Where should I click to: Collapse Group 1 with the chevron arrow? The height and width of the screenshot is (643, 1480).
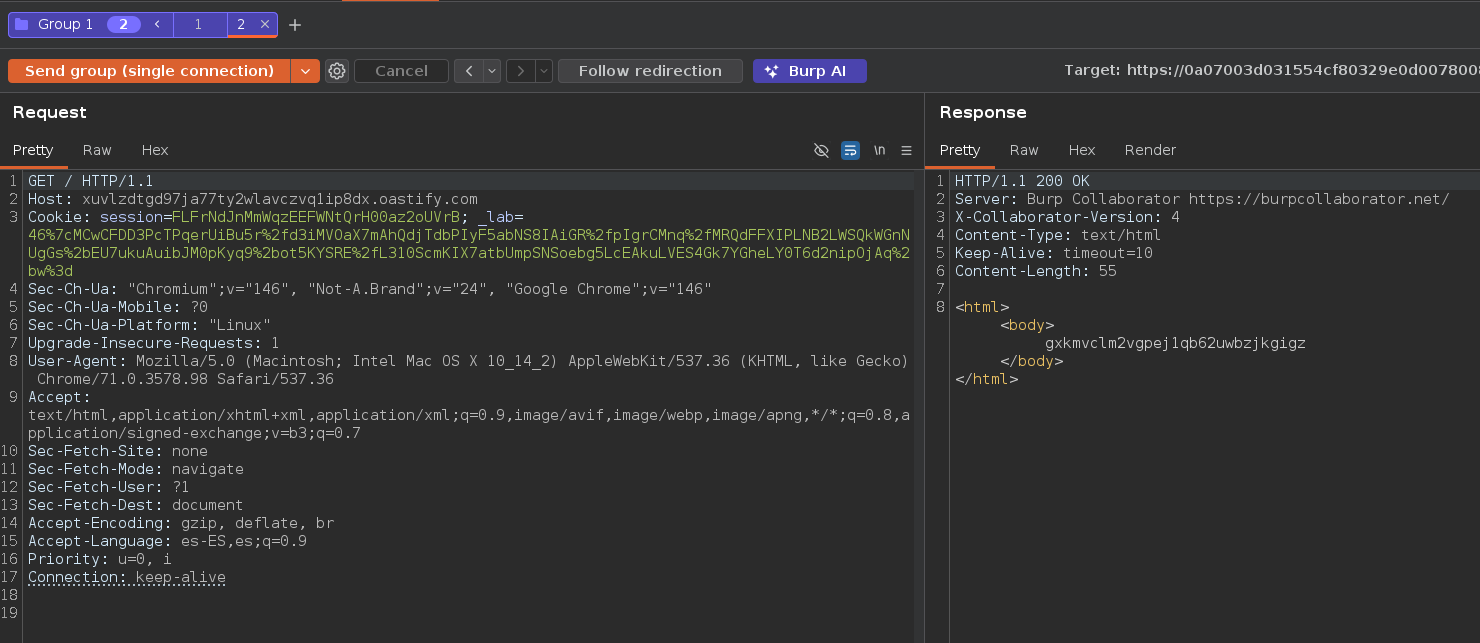pyautogui.click(x=157, y=24)
